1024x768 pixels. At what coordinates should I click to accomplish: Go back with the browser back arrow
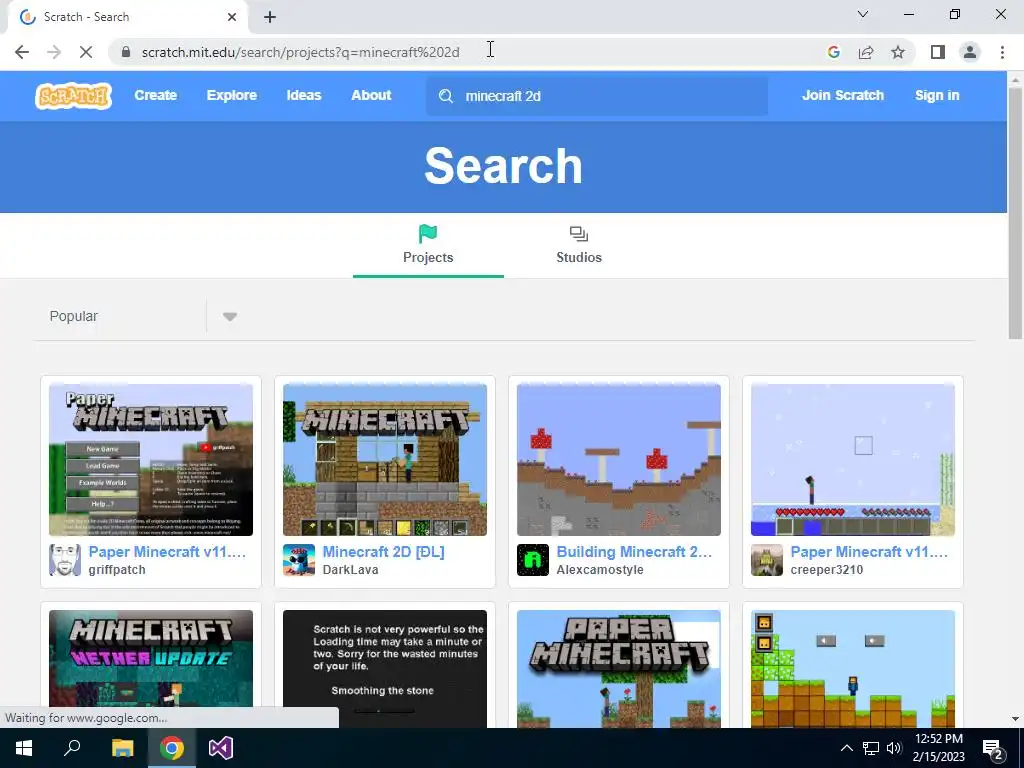point(22,52)
